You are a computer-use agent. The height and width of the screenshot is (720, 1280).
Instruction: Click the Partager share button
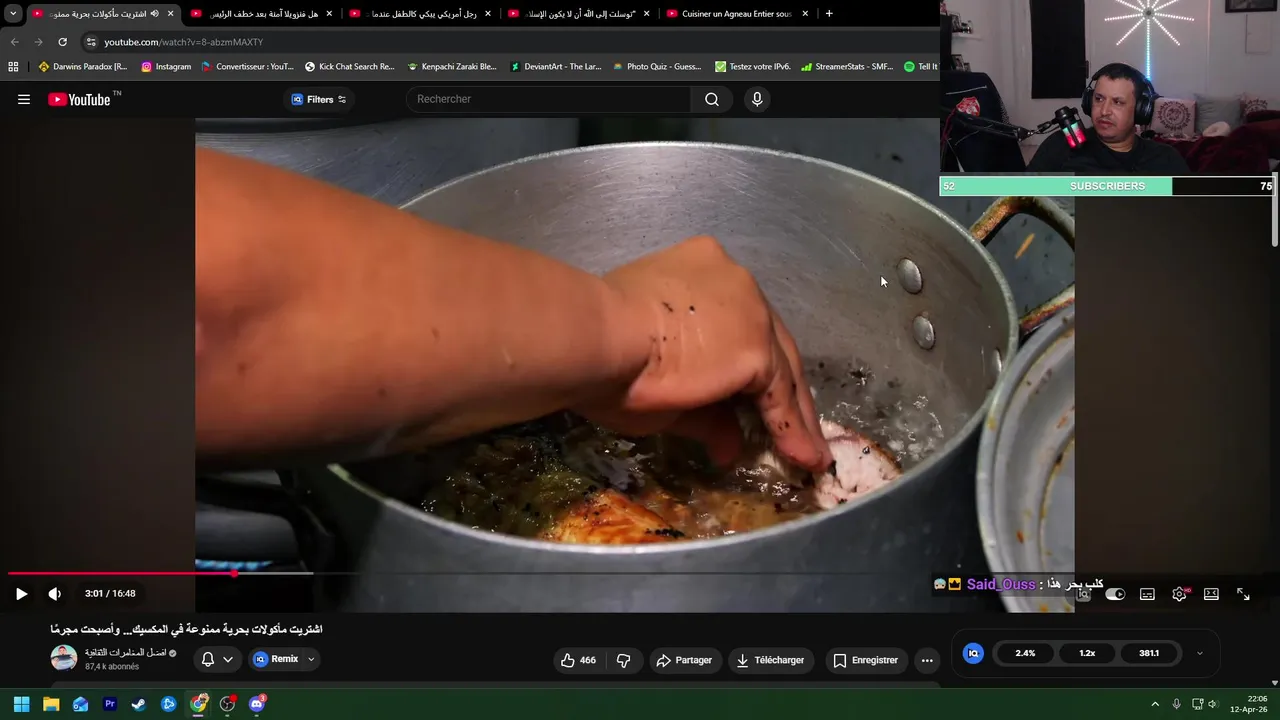pyautogui.click(x=684, y=660)
